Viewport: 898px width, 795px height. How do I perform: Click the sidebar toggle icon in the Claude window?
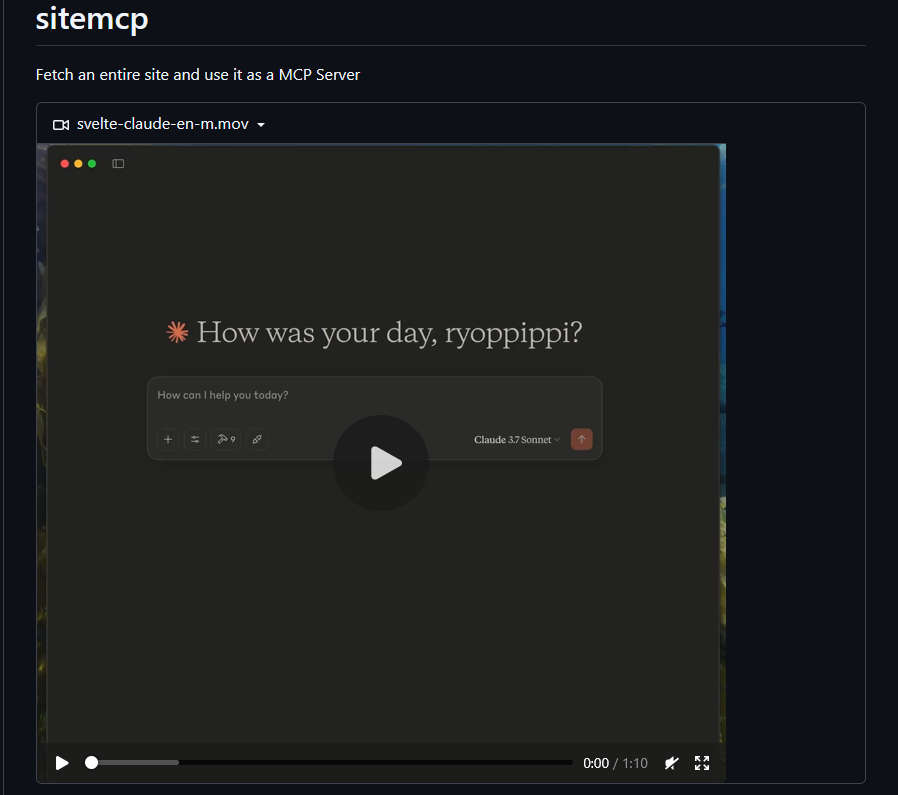118,164
